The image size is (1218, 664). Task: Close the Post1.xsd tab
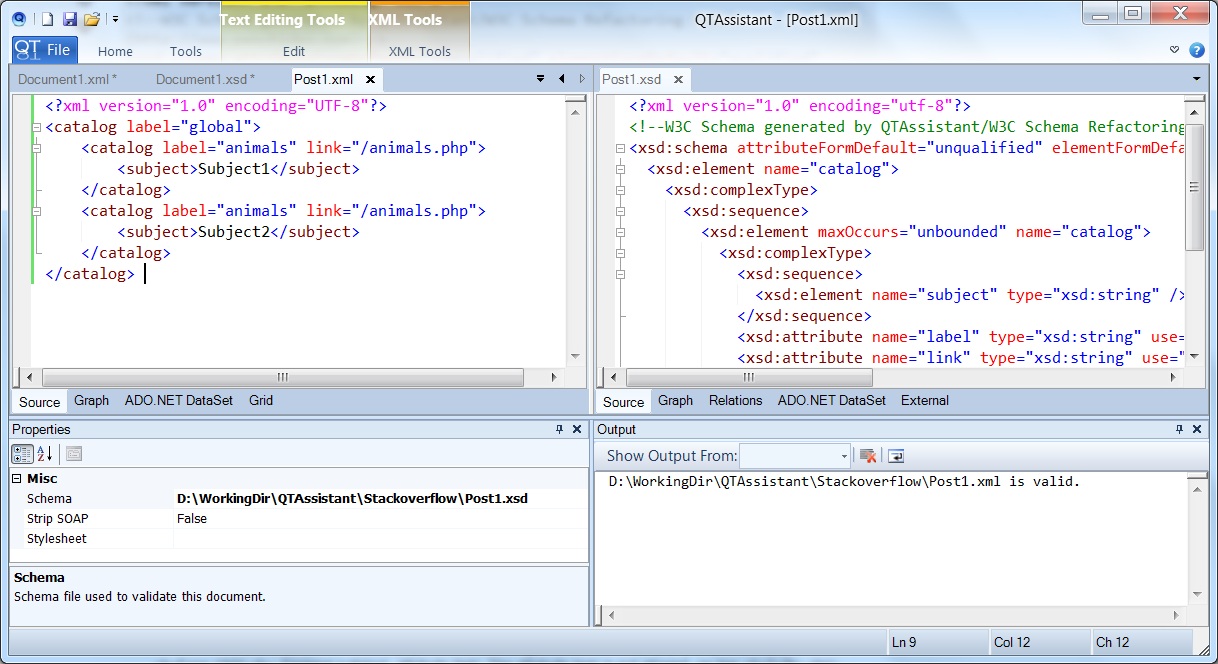pyautogui.click(x=678, y=79)
